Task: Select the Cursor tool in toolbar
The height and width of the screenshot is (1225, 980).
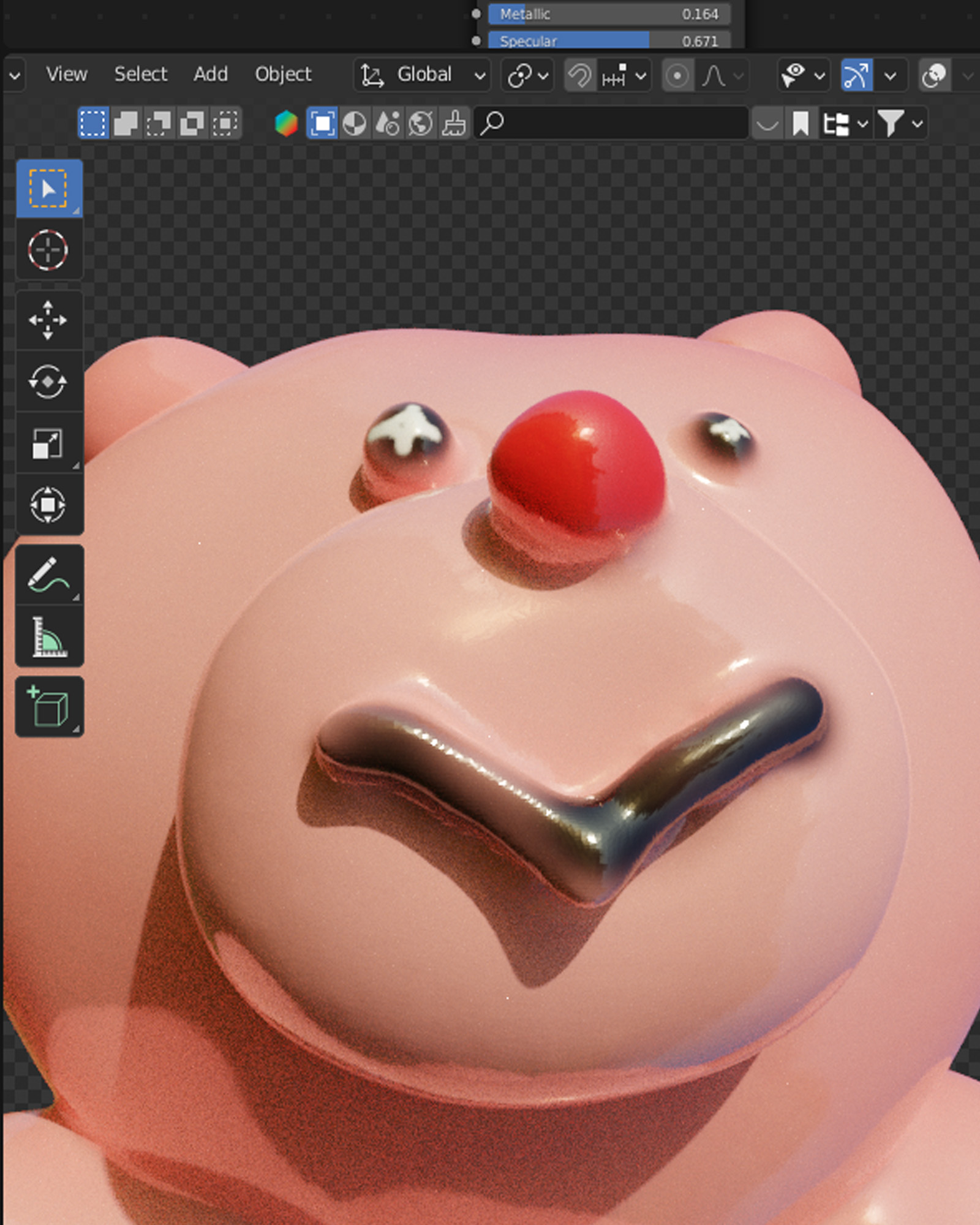Action: pyautogui.click(x=48, y=250)
